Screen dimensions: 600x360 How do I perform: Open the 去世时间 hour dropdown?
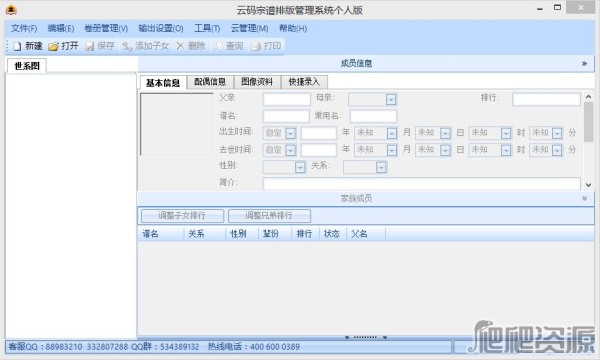[506, 150]
